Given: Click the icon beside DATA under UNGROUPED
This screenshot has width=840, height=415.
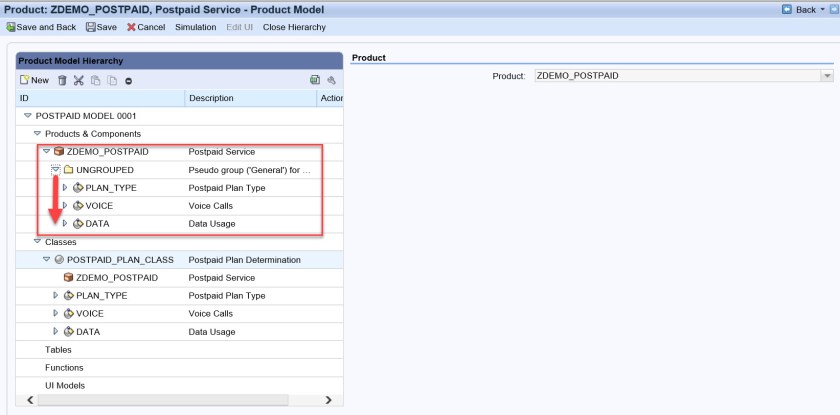Looking at the screenshot, I should click(x=78, y=224).
